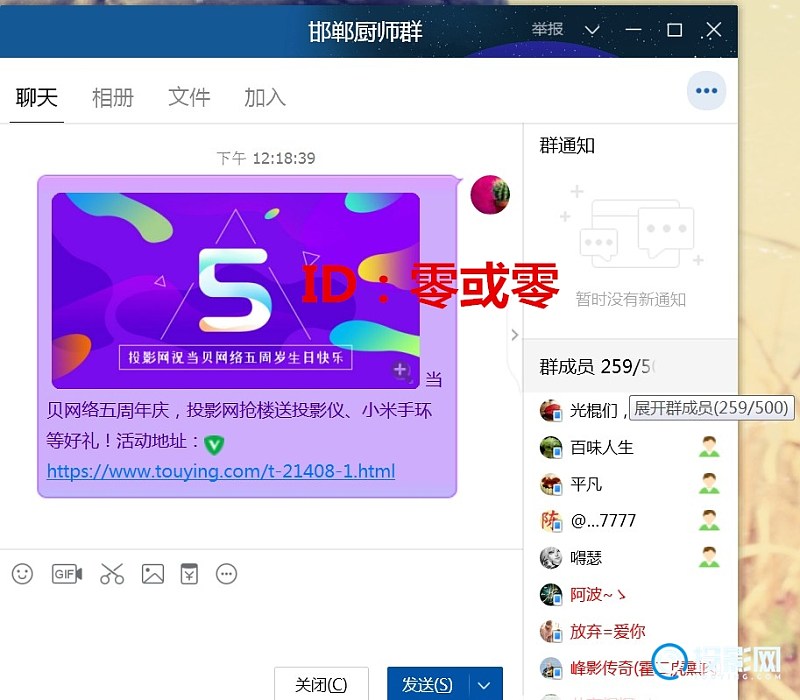Switch to the 文件 tab
The image size is (800, 700).
[189, 97]
